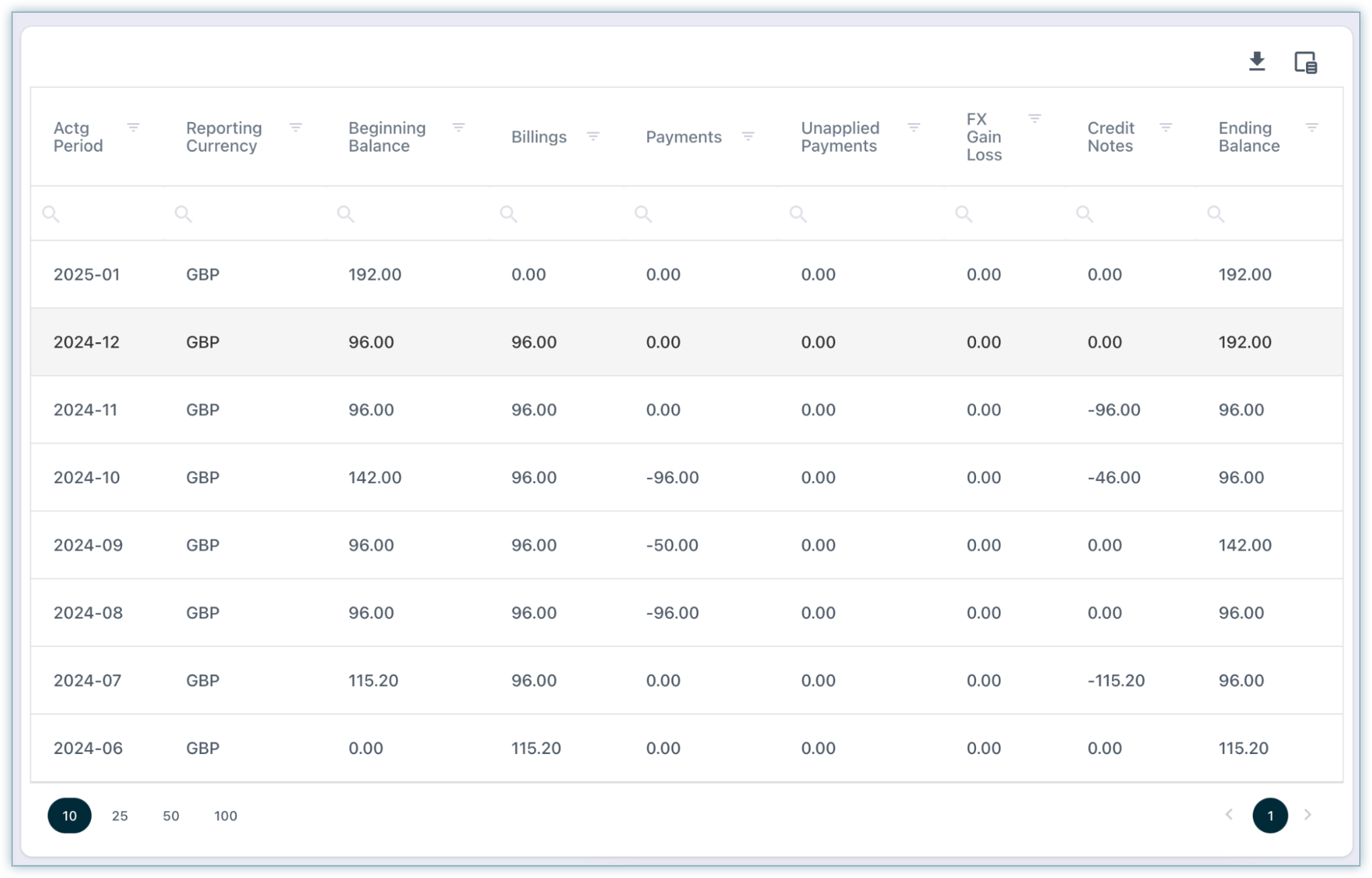Open filter for Ending Balance column
Screen dimensions: 1372x878
(1311, 127)
